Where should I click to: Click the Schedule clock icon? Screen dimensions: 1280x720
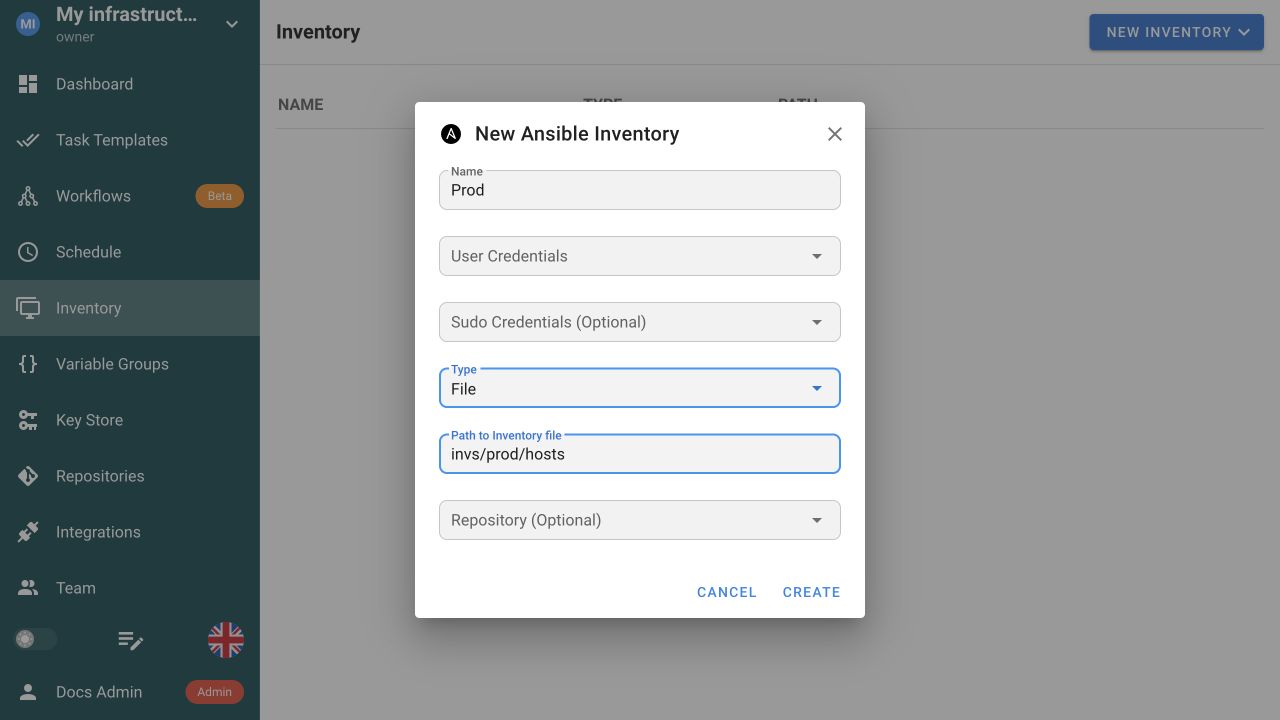(28, 252)
